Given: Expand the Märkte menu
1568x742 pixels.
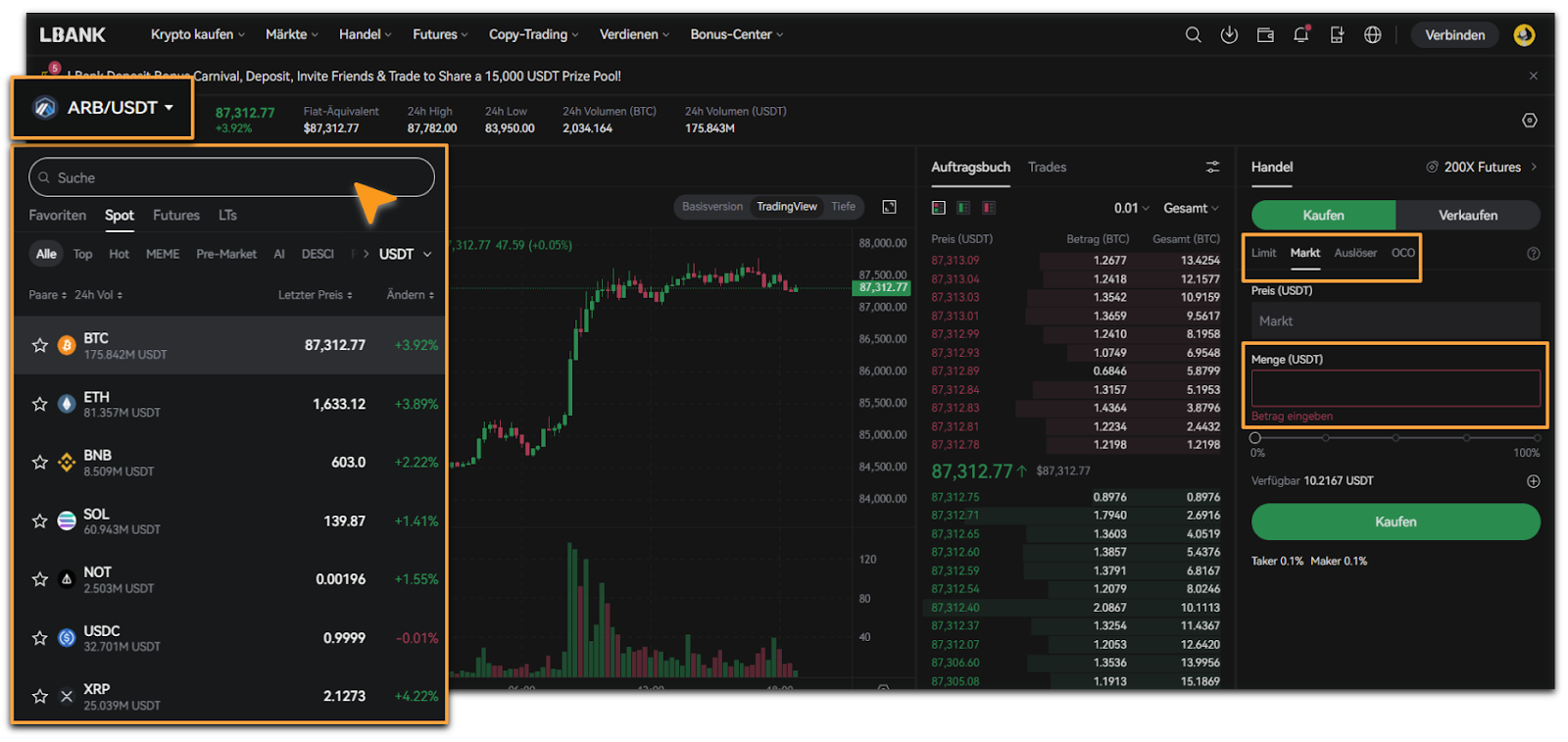Looking at the screenshot, I should pyautogui.click(x=292, y=34).
